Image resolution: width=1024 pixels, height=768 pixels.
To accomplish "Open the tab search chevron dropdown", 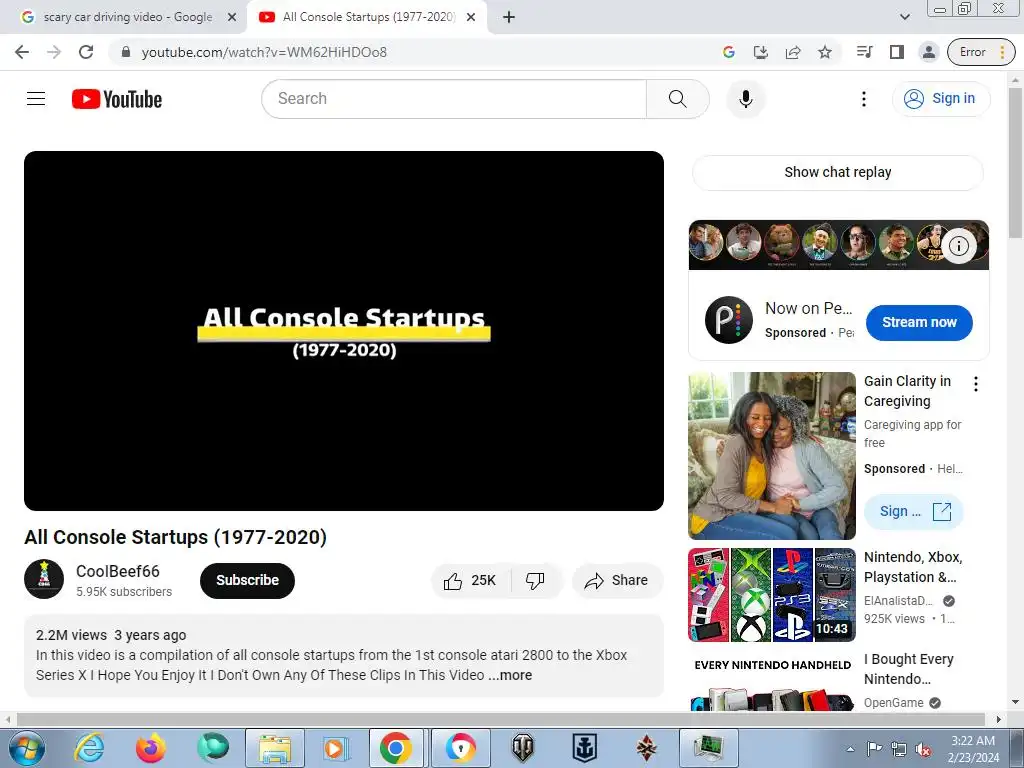I will (x=904, y=17).
